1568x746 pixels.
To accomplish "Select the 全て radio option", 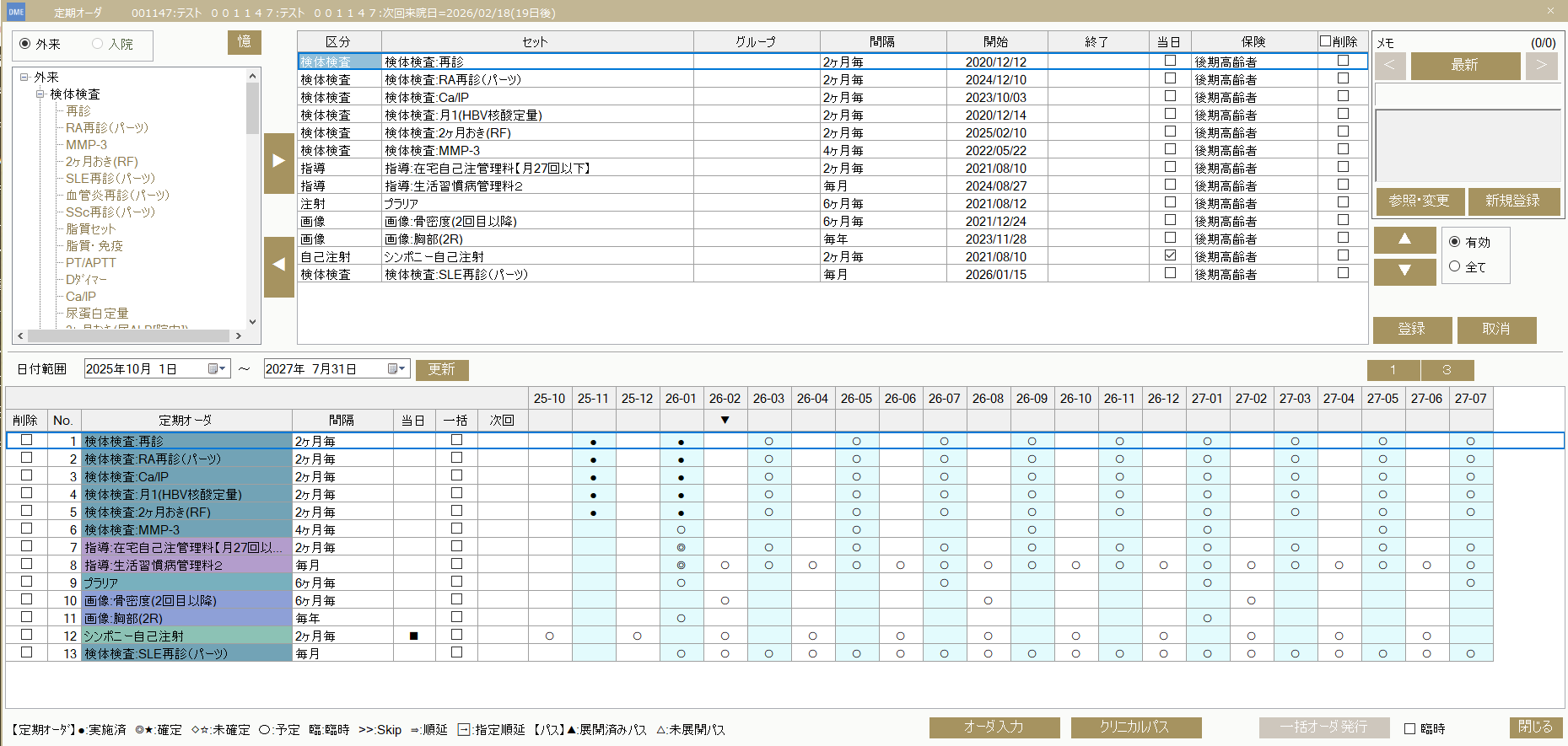I will [1454, 266].
